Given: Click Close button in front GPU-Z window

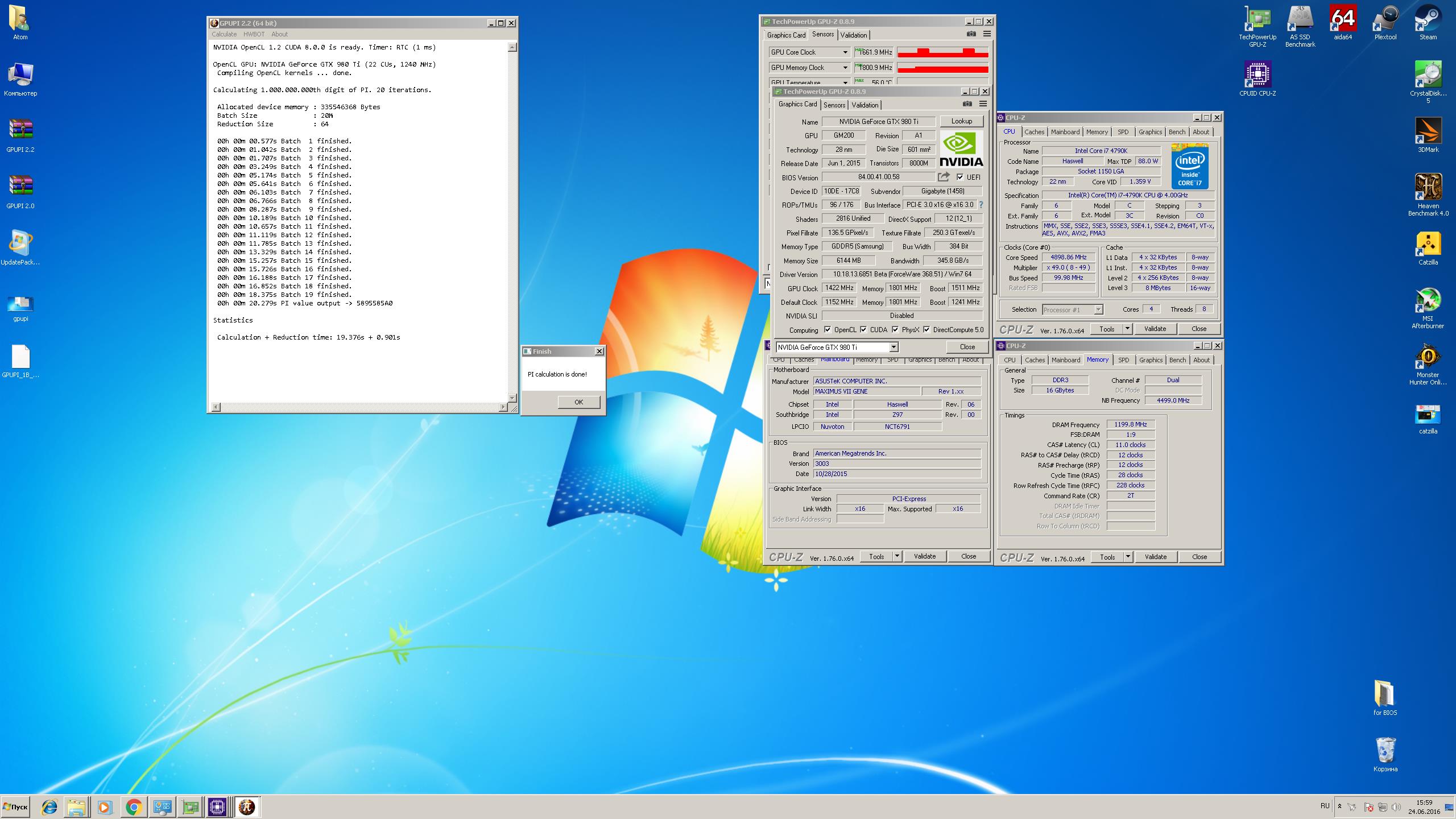Looking at the screenshot, I should 967,347.
